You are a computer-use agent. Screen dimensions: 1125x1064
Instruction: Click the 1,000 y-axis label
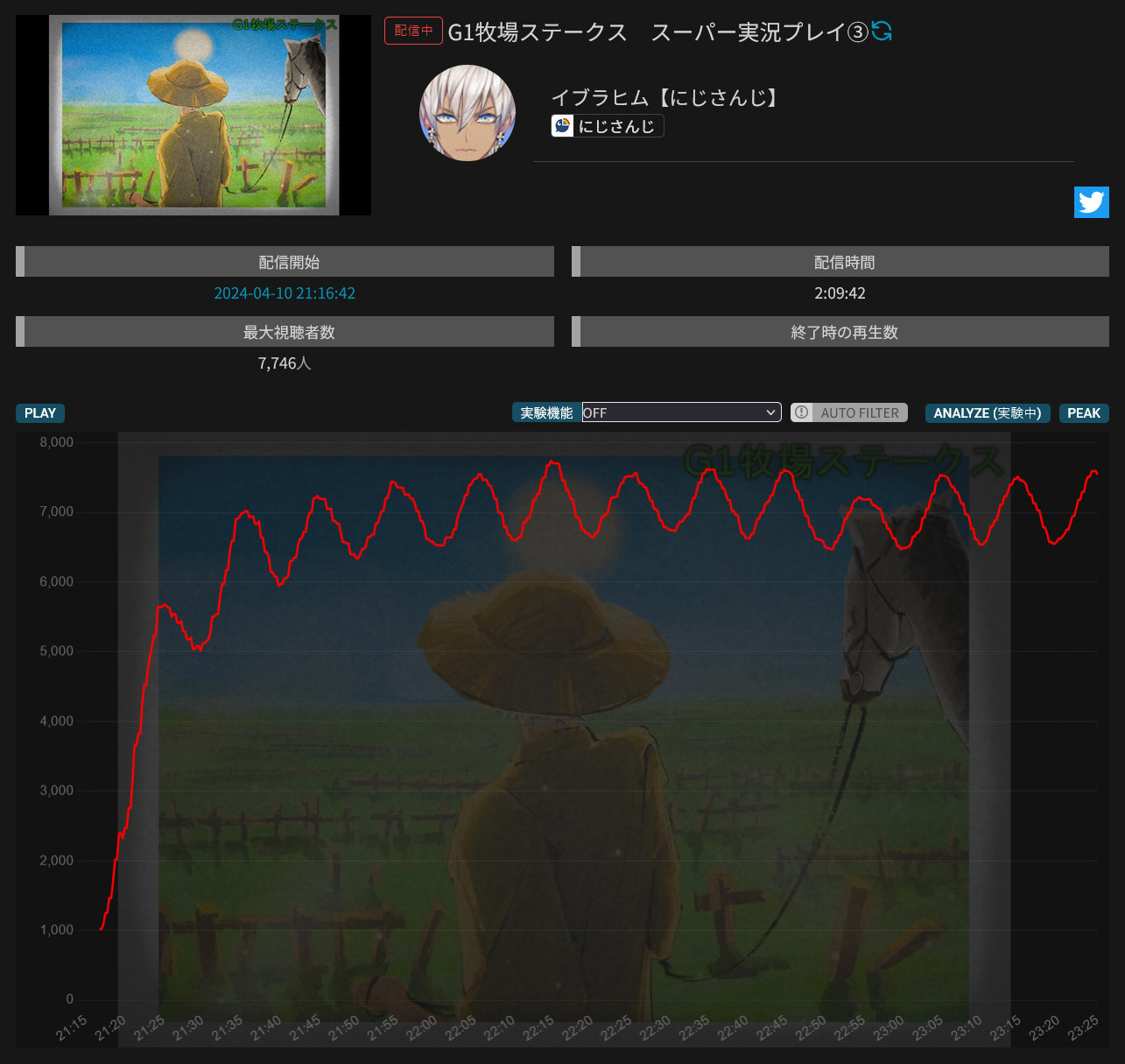[57, 930]
